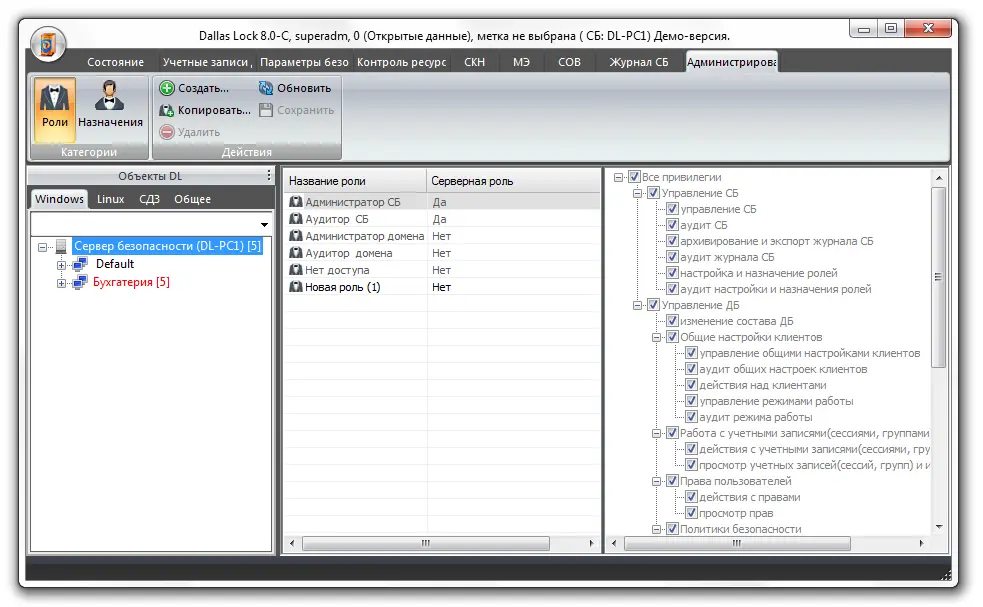983x607 pixels.
Task: Open the Параметры безопасности ribbon tab
Action: (x=304, y=62)
